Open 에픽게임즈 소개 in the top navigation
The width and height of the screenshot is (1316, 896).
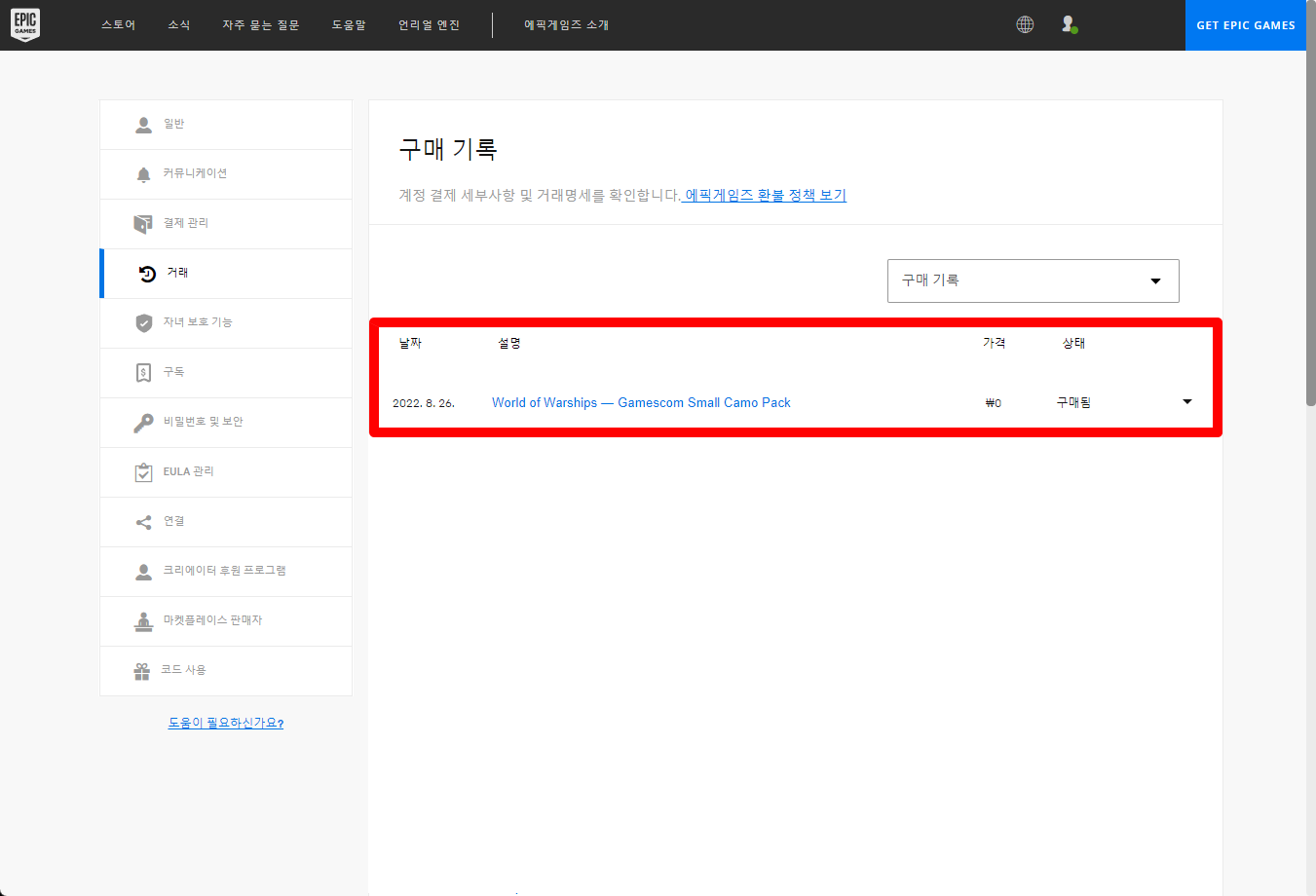566,25
